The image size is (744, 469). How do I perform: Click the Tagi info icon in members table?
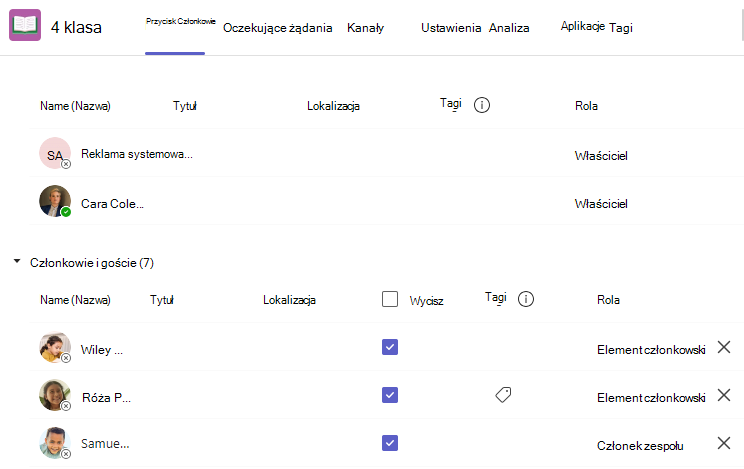(x=525, y=299)
